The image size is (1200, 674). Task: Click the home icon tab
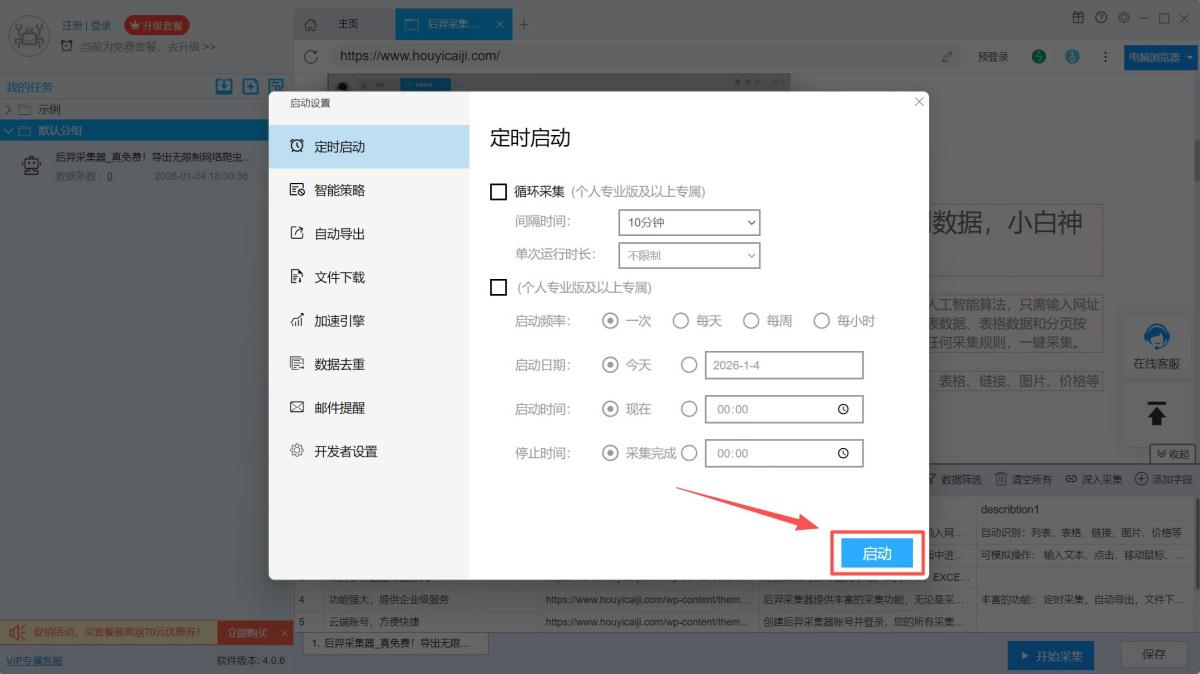tap(311, 24)
